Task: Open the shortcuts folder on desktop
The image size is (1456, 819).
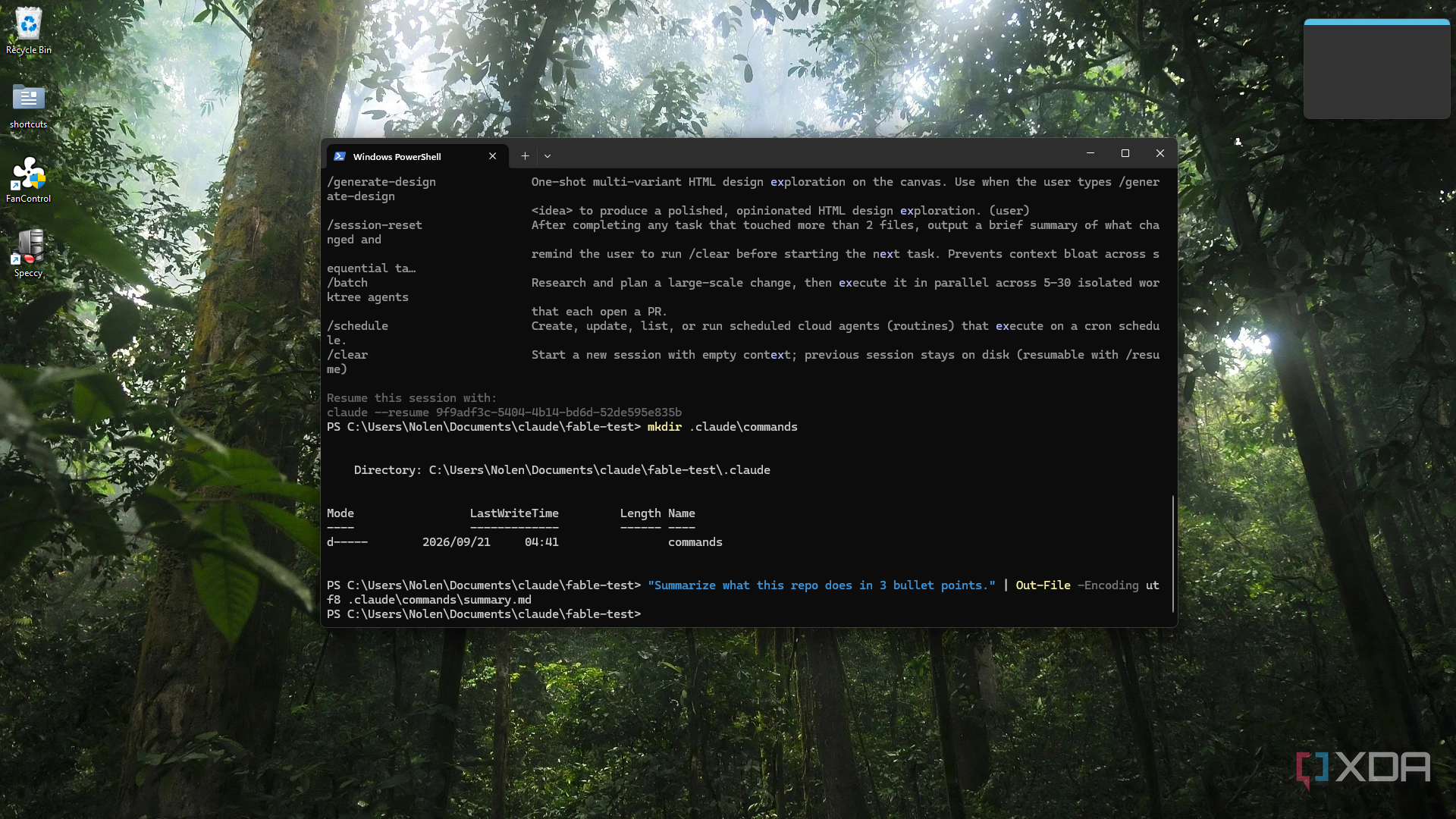Action: coord(29,105)
